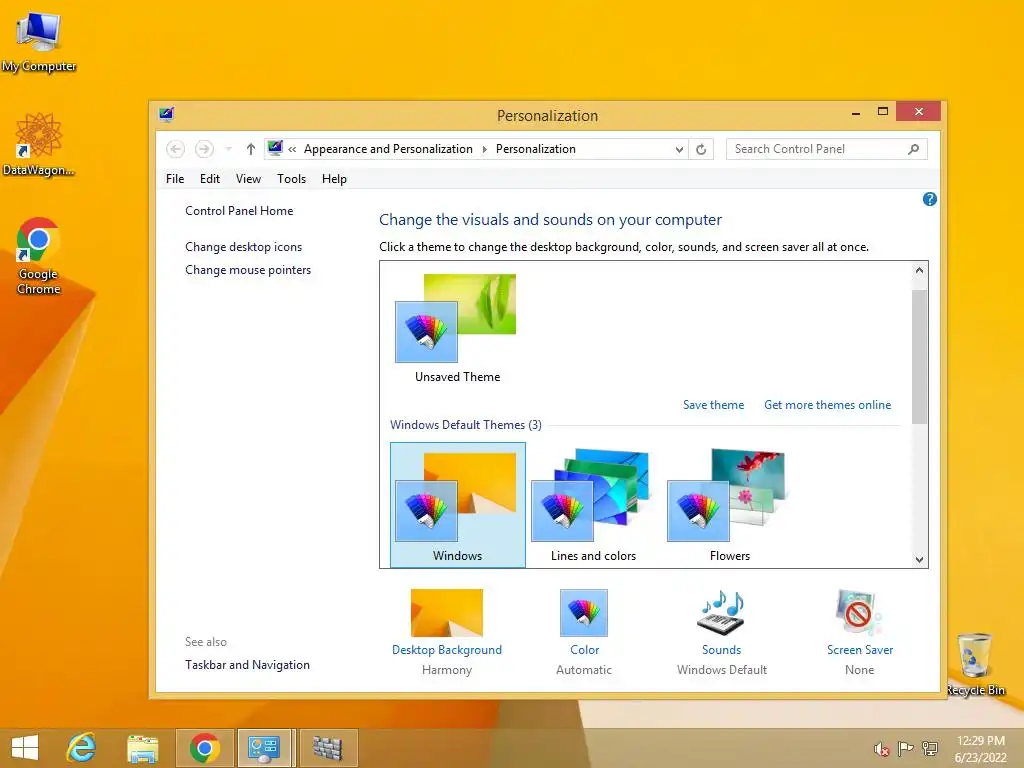
Task: Open the View menu
Action: (x=248, y=179)
